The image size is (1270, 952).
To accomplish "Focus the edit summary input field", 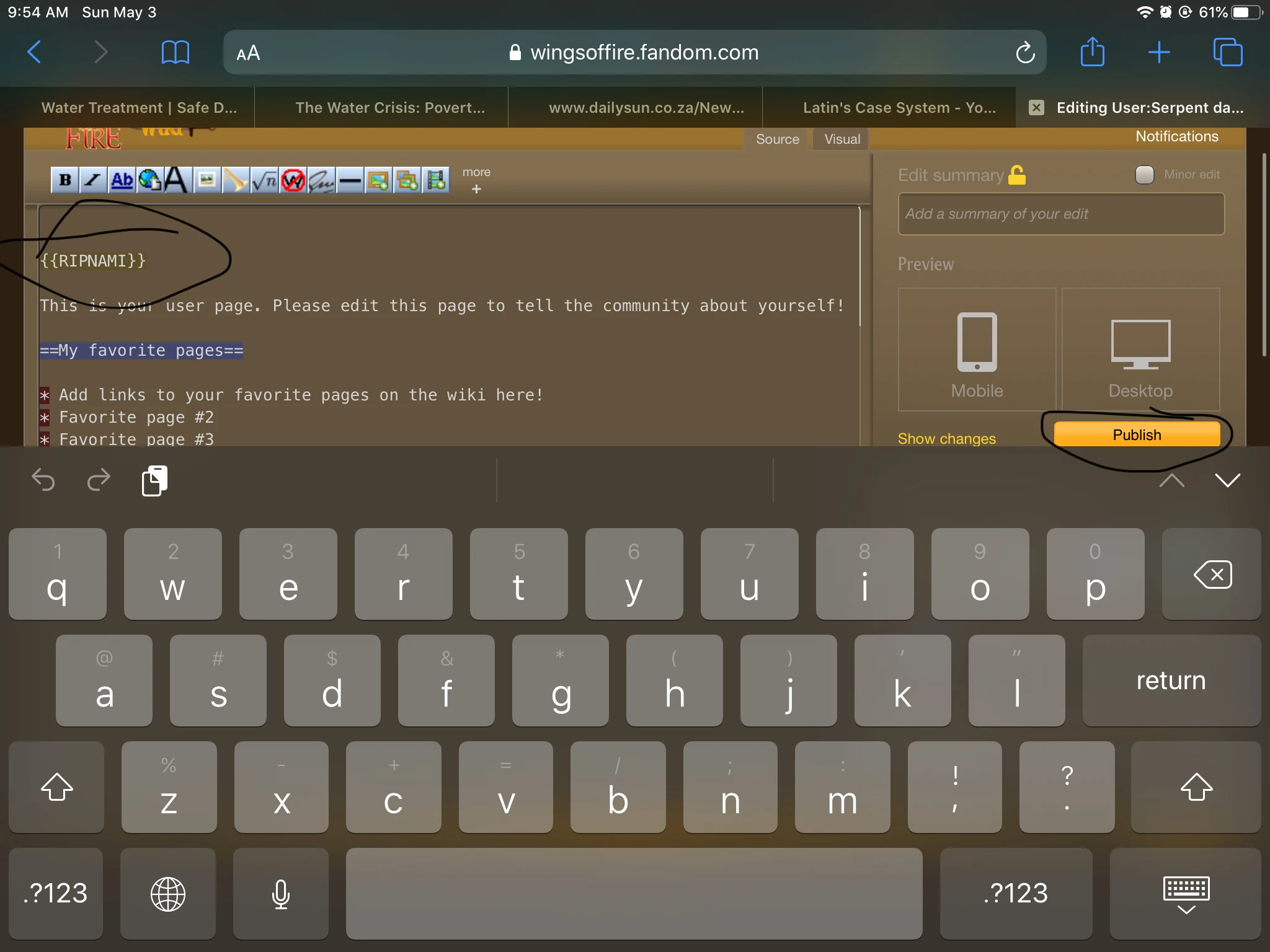I will [x=1060, y=214].
